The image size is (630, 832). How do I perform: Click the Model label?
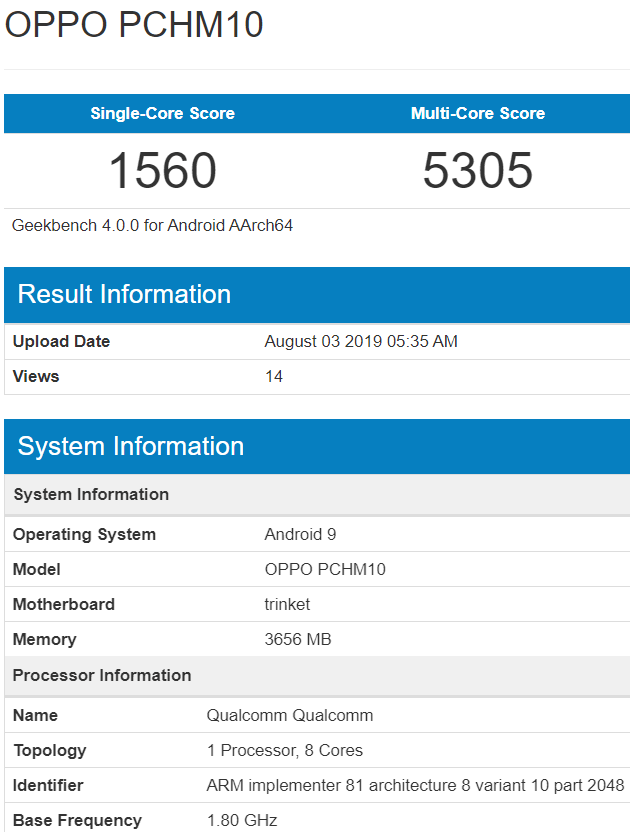pos(36,569)
